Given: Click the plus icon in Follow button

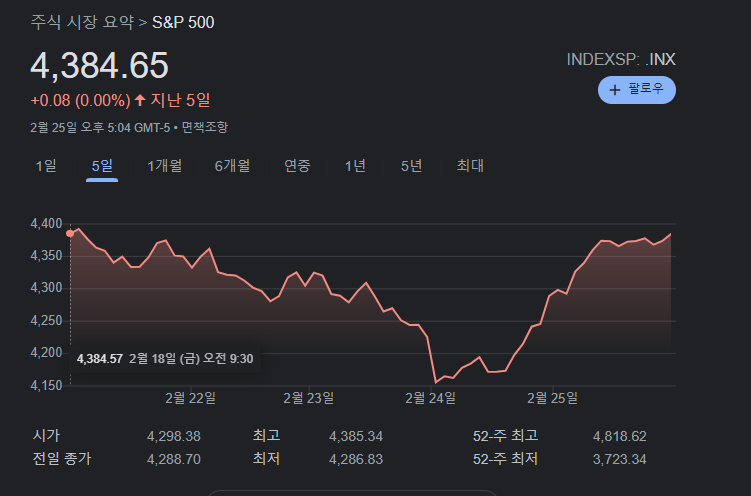Looking at the screenshot, I should click(x=614, y=90).
